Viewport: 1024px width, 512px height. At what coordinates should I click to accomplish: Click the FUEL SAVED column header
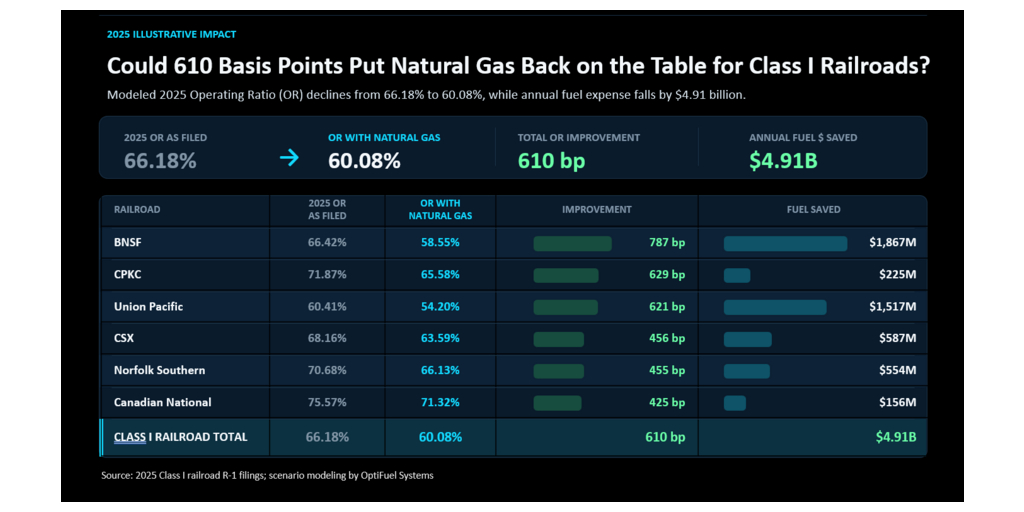point(812,210)
